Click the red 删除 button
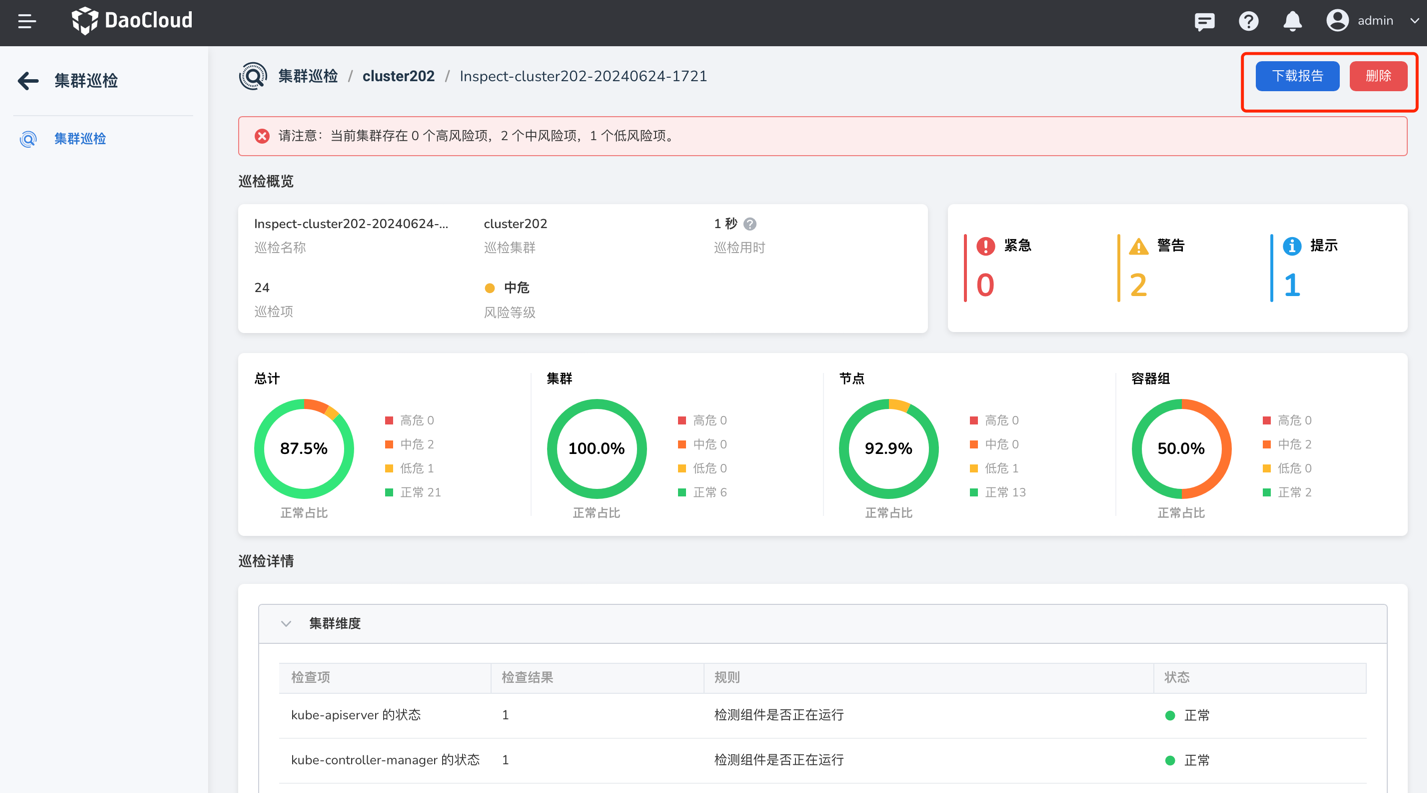 pos(1378,76)
